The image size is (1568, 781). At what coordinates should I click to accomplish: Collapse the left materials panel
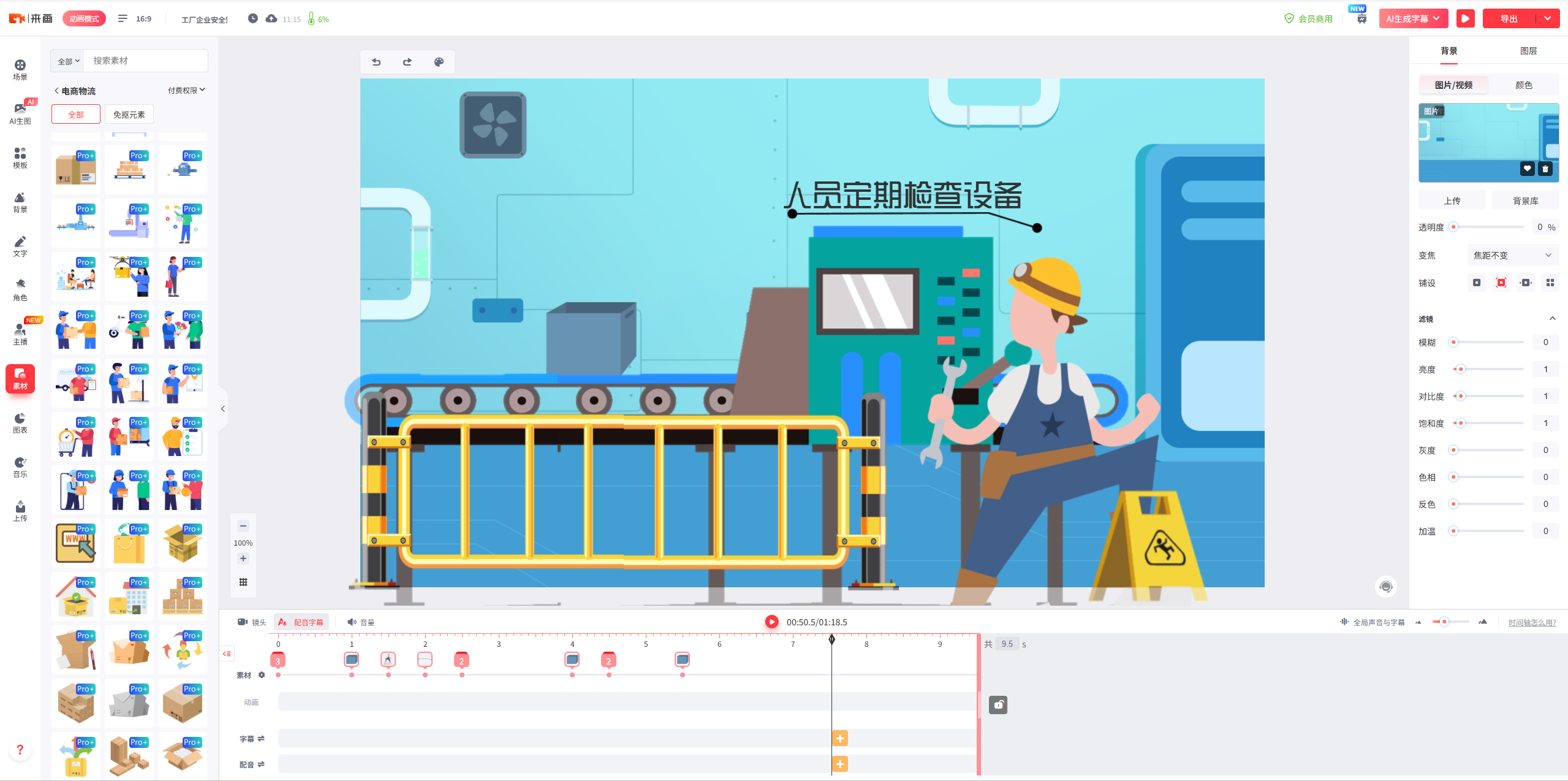(223, 409)
